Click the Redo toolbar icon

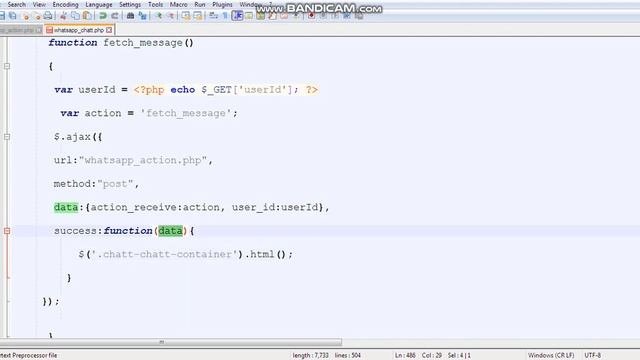tap(115, 16)
